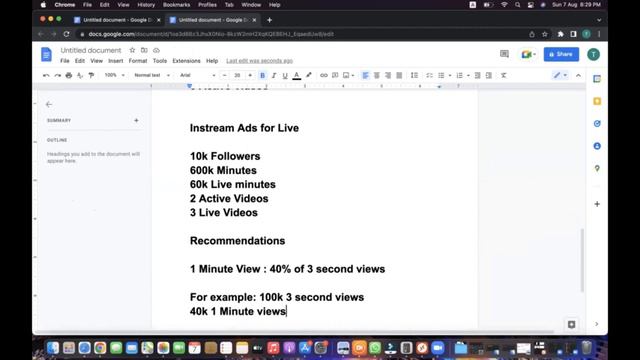Click the Explore button at bottom right

(x=571, y=324)
